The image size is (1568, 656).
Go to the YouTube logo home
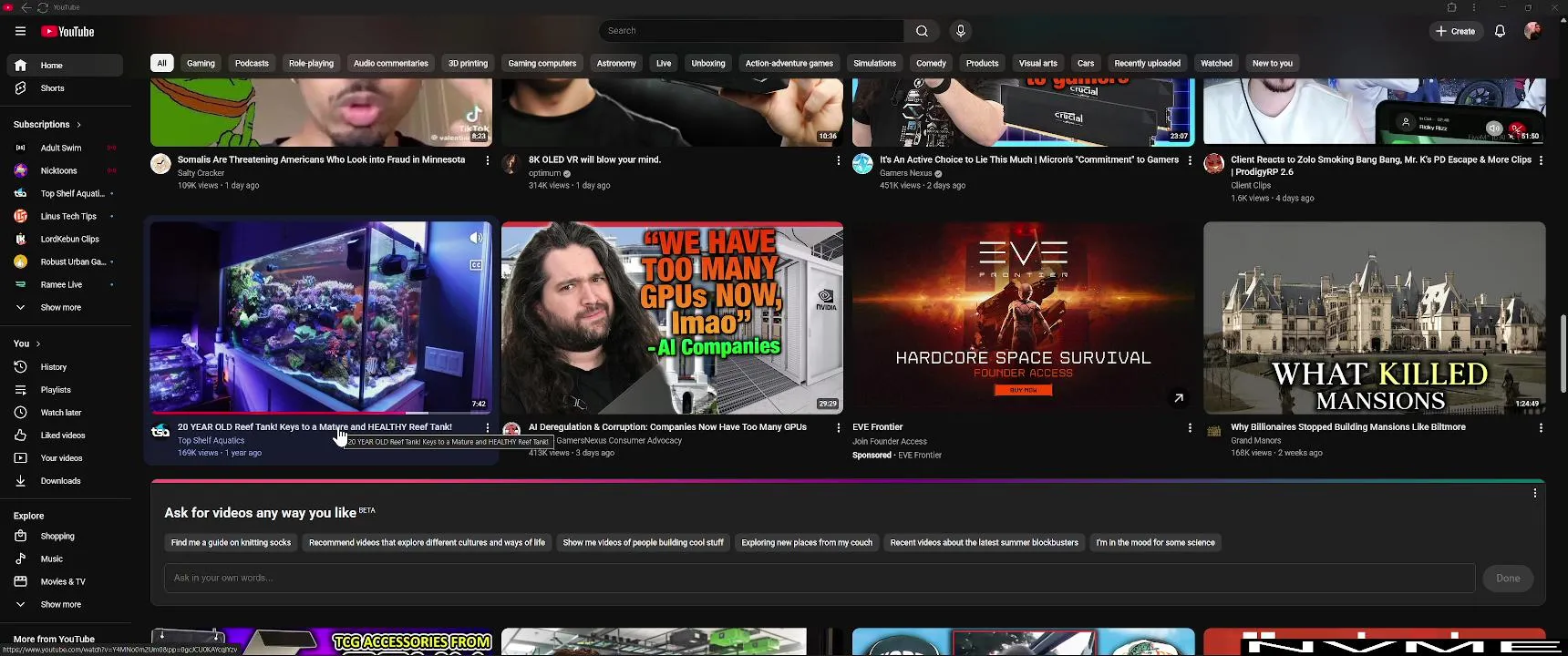[67, 31]
